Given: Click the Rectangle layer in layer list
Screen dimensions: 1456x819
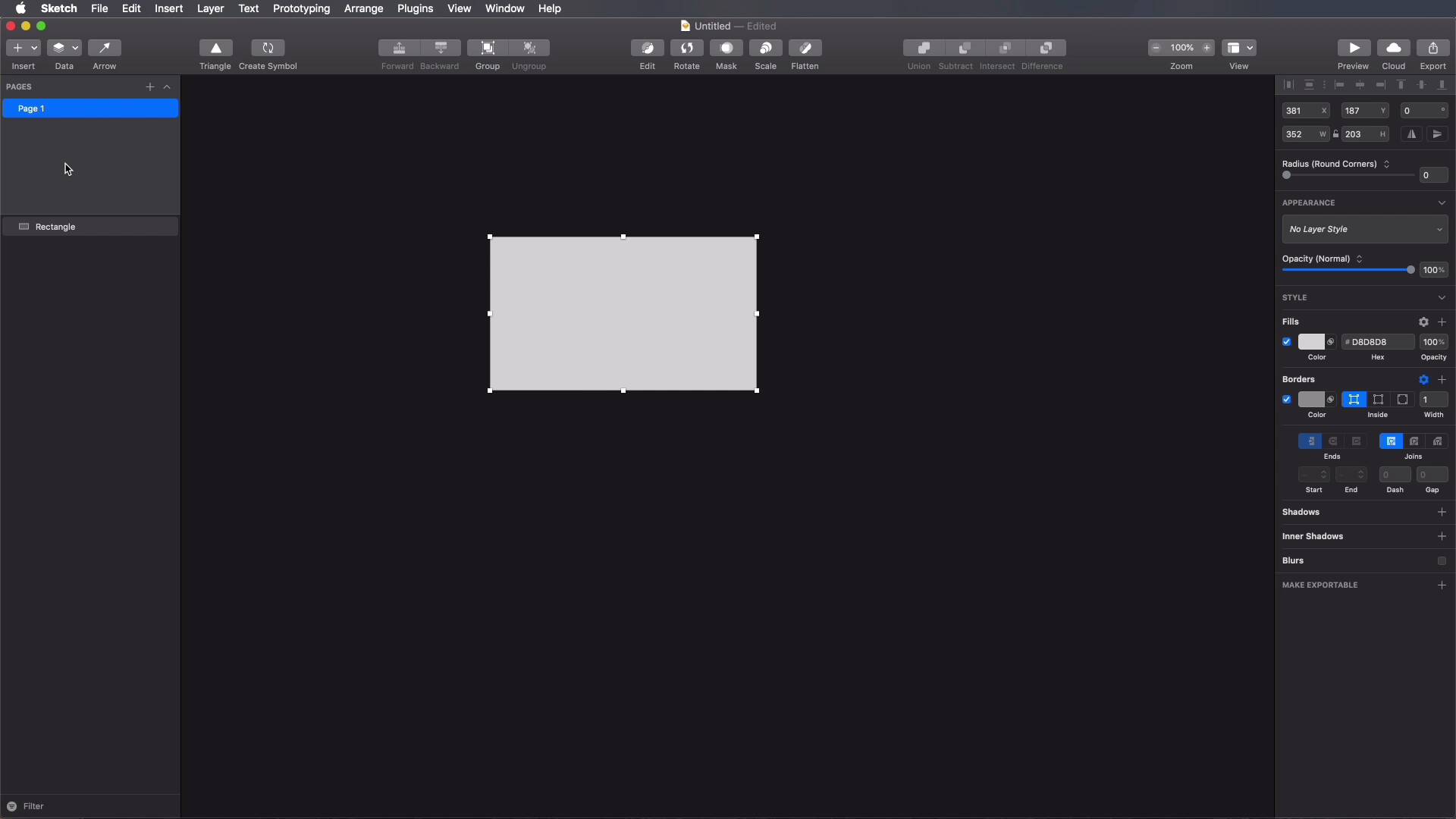Looking at the screenshot, I should pyautogui.click(x=90, y=227).
